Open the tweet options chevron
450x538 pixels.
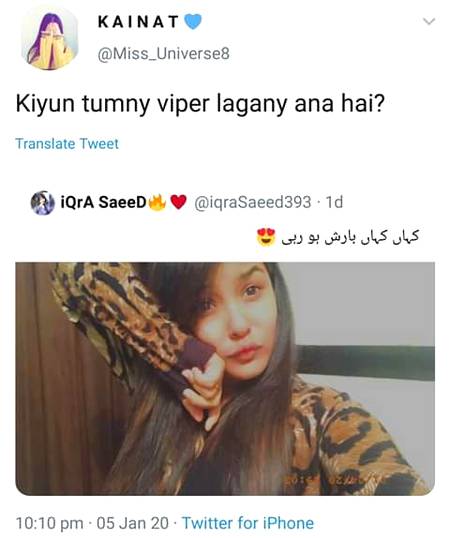[429, 22]
